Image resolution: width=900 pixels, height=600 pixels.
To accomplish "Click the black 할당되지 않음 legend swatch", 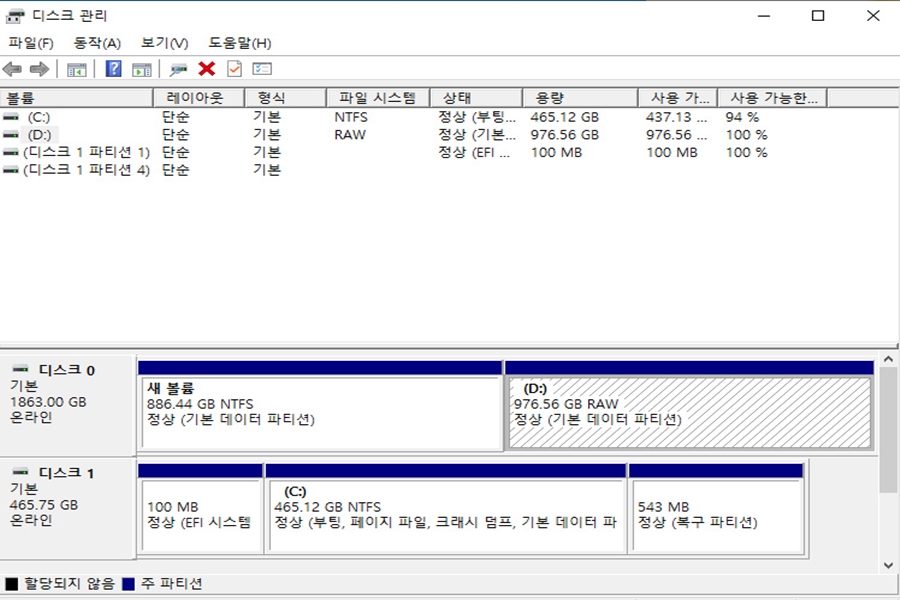I will 11,584.
